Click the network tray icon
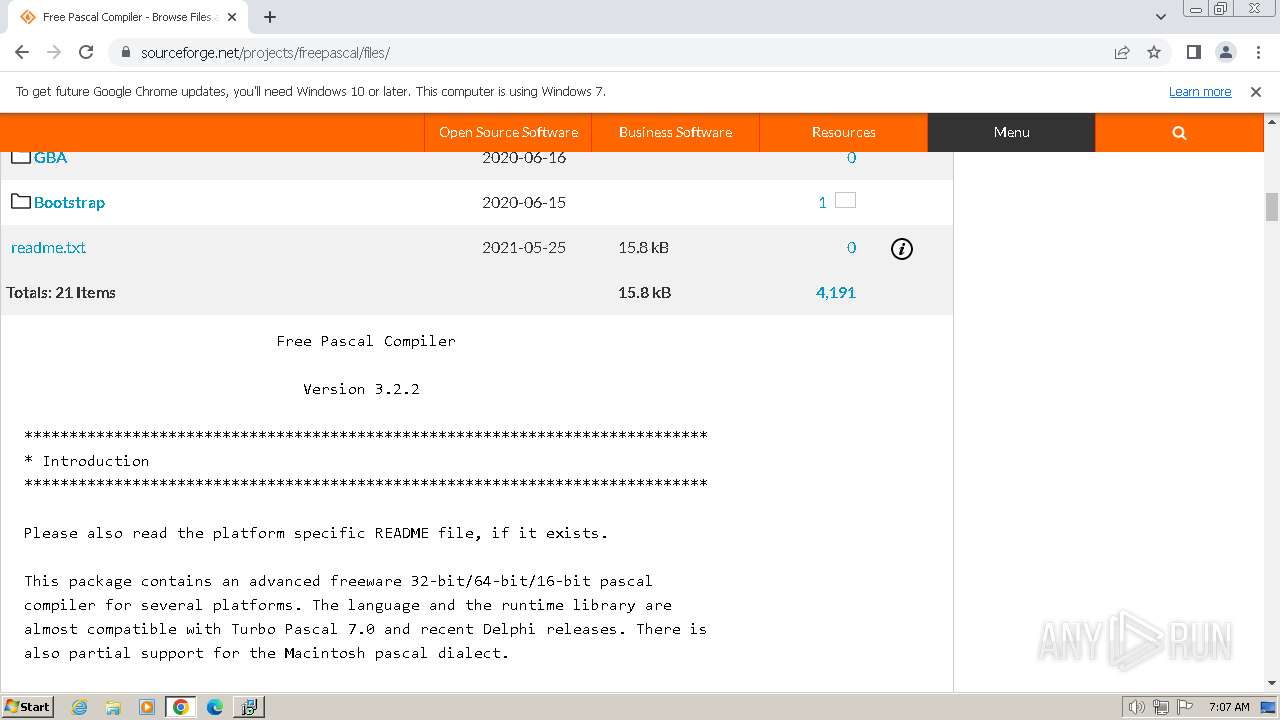The width and height of the screenshot is (1280, 720). pyautogui.click(x=1160, y=707)
